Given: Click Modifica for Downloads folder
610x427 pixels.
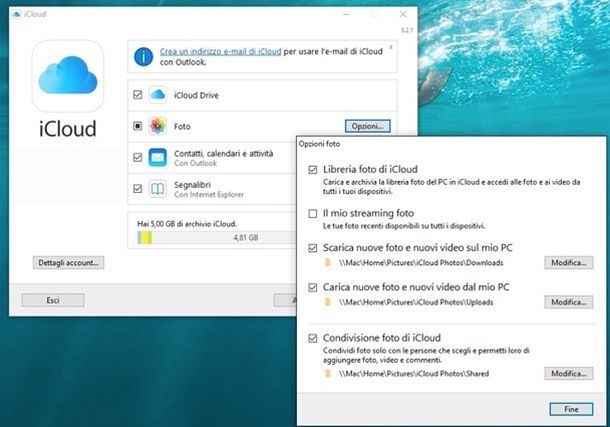Looking at the screenshot, I should [x=569, y=263].
